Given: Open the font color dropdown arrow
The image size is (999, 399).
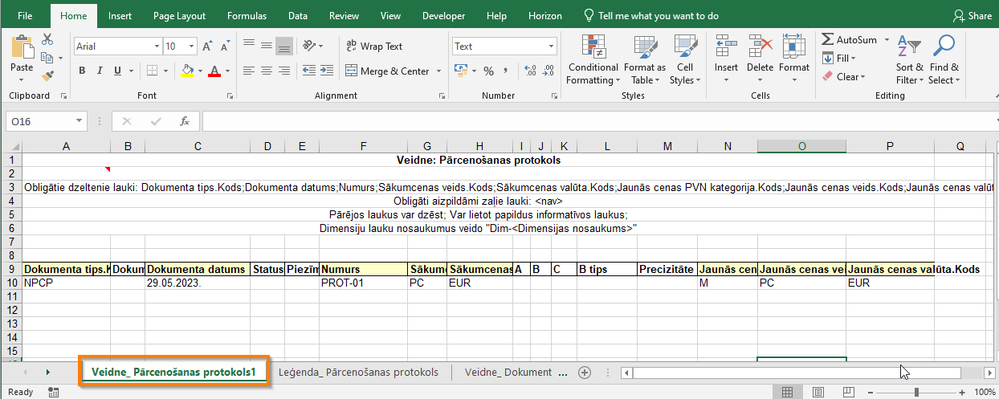Looking at the screenshot, I should click(x=227, y=71).
